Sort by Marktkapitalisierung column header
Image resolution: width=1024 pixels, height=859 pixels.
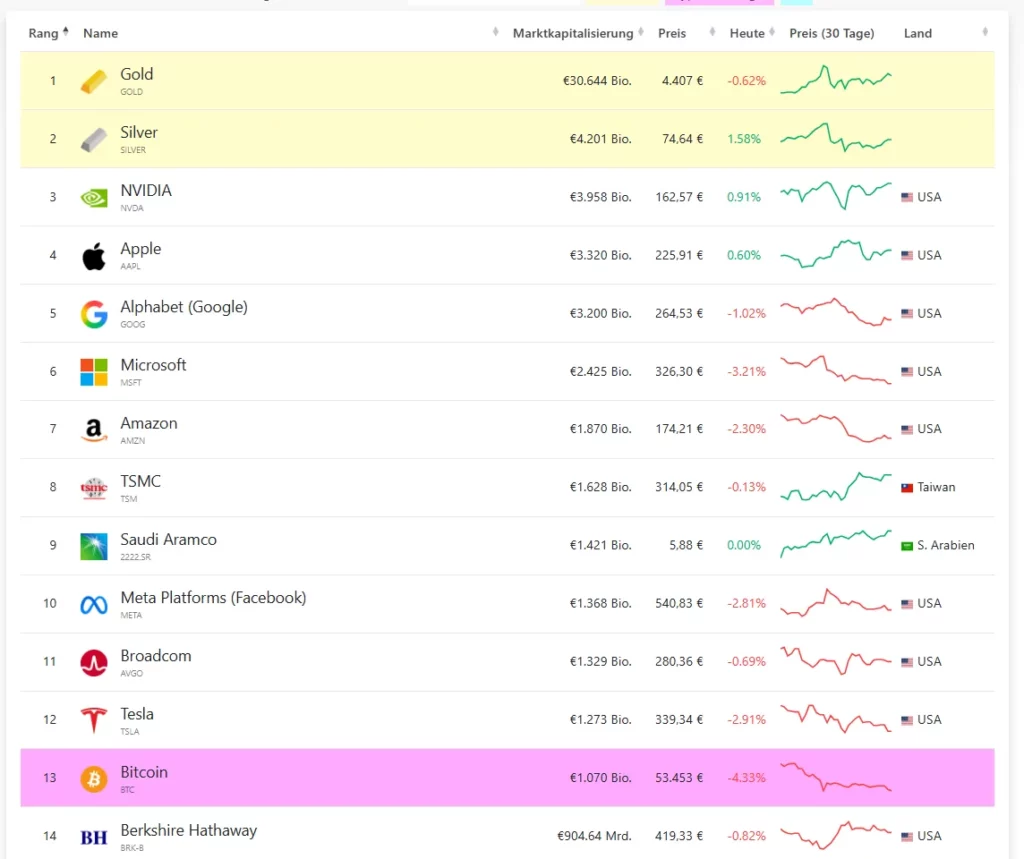(573, 33)
